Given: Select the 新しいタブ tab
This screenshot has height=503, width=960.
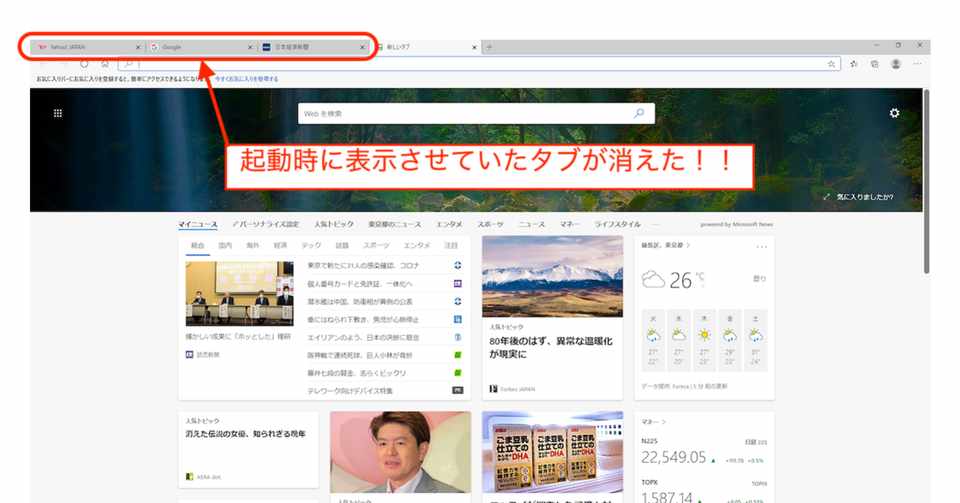Looking at the screenshot, I should coord(427,47).
